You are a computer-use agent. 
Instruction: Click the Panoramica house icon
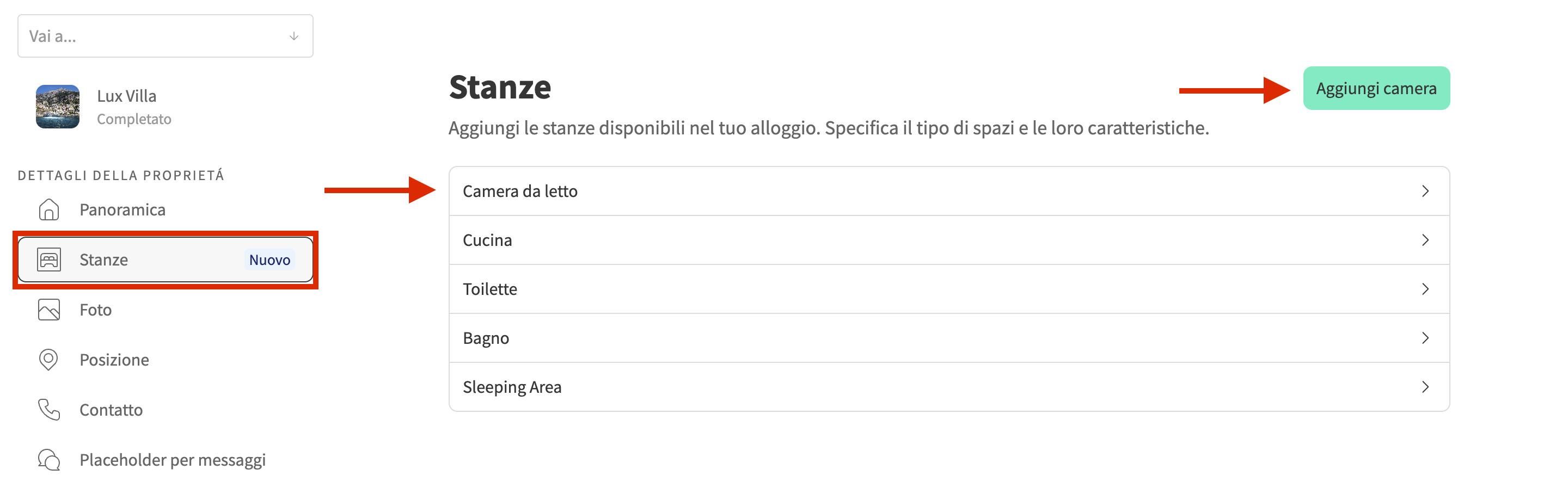click(x=48, y=209)
